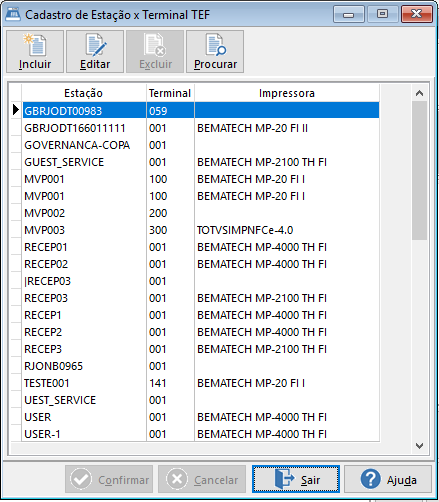439x502 pixels.
Task: Select station GUEST_SERVICE
Action: point(84,162)
